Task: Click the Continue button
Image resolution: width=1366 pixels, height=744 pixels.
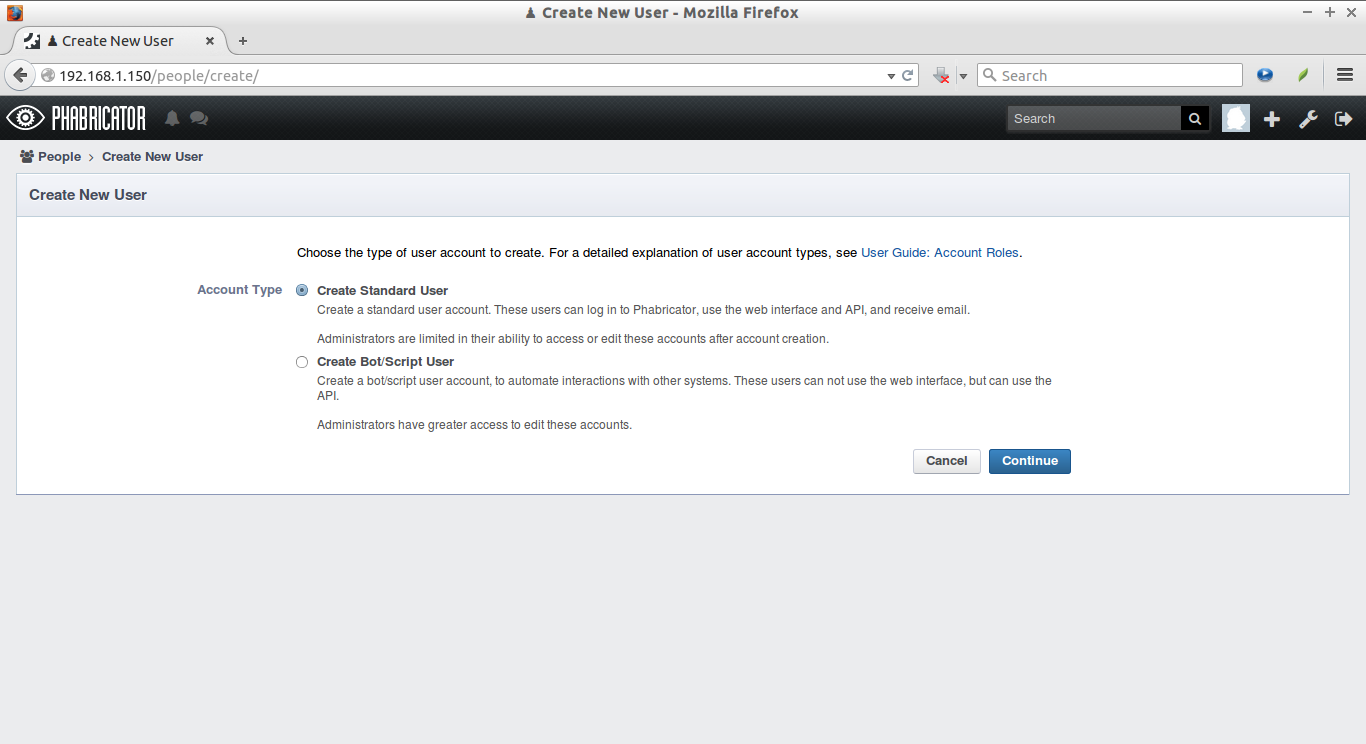Action: coord(1030,461)
